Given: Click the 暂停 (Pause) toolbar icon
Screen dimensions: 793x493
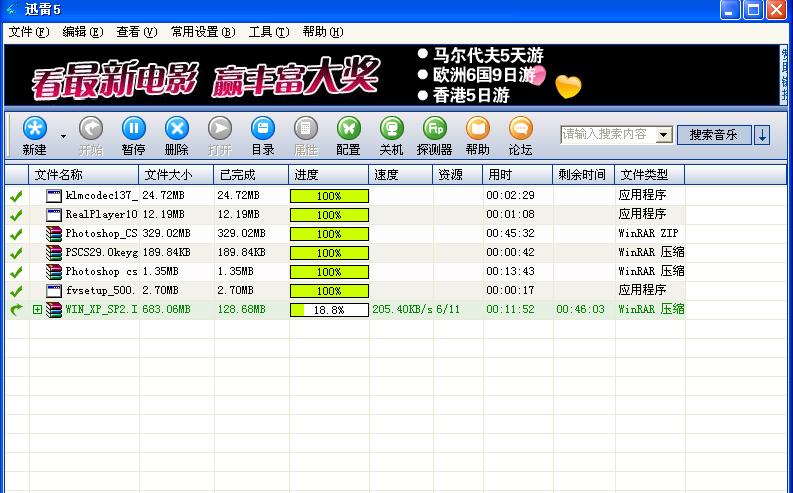Looking at the screenshot, I should coord(133,128).
